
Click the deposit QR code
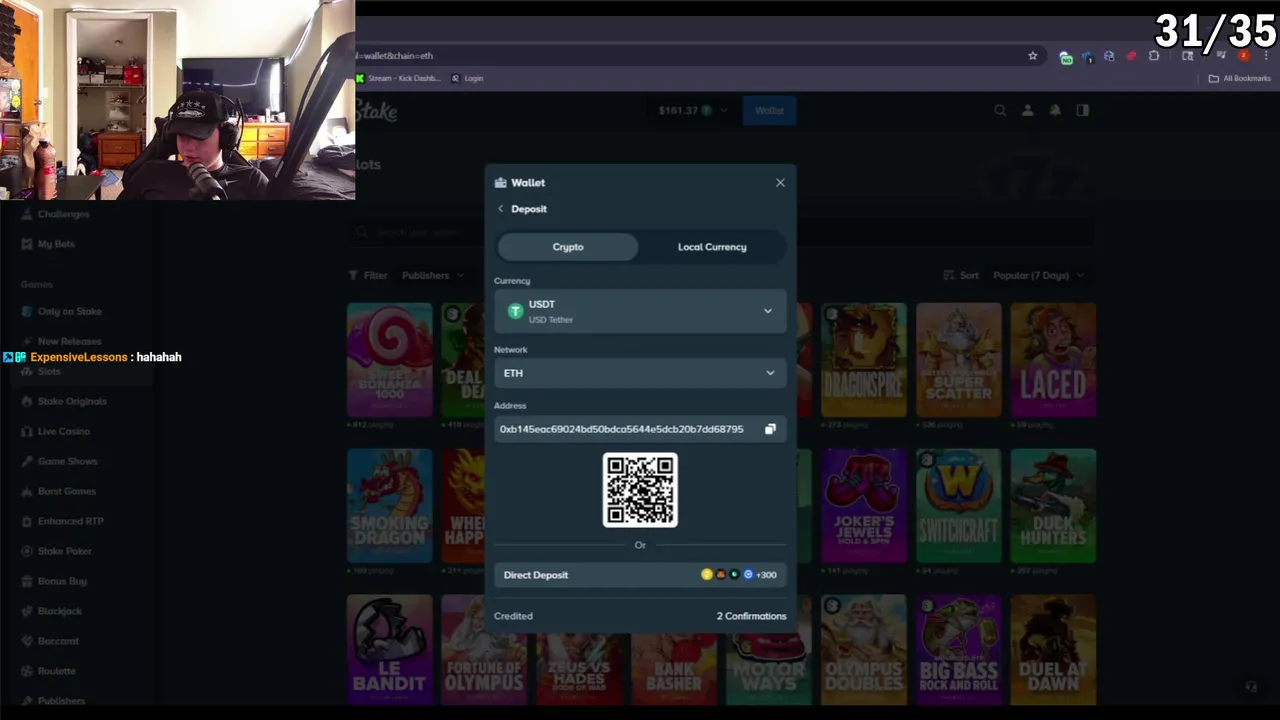pyautogui.click(x=640, y=490)
